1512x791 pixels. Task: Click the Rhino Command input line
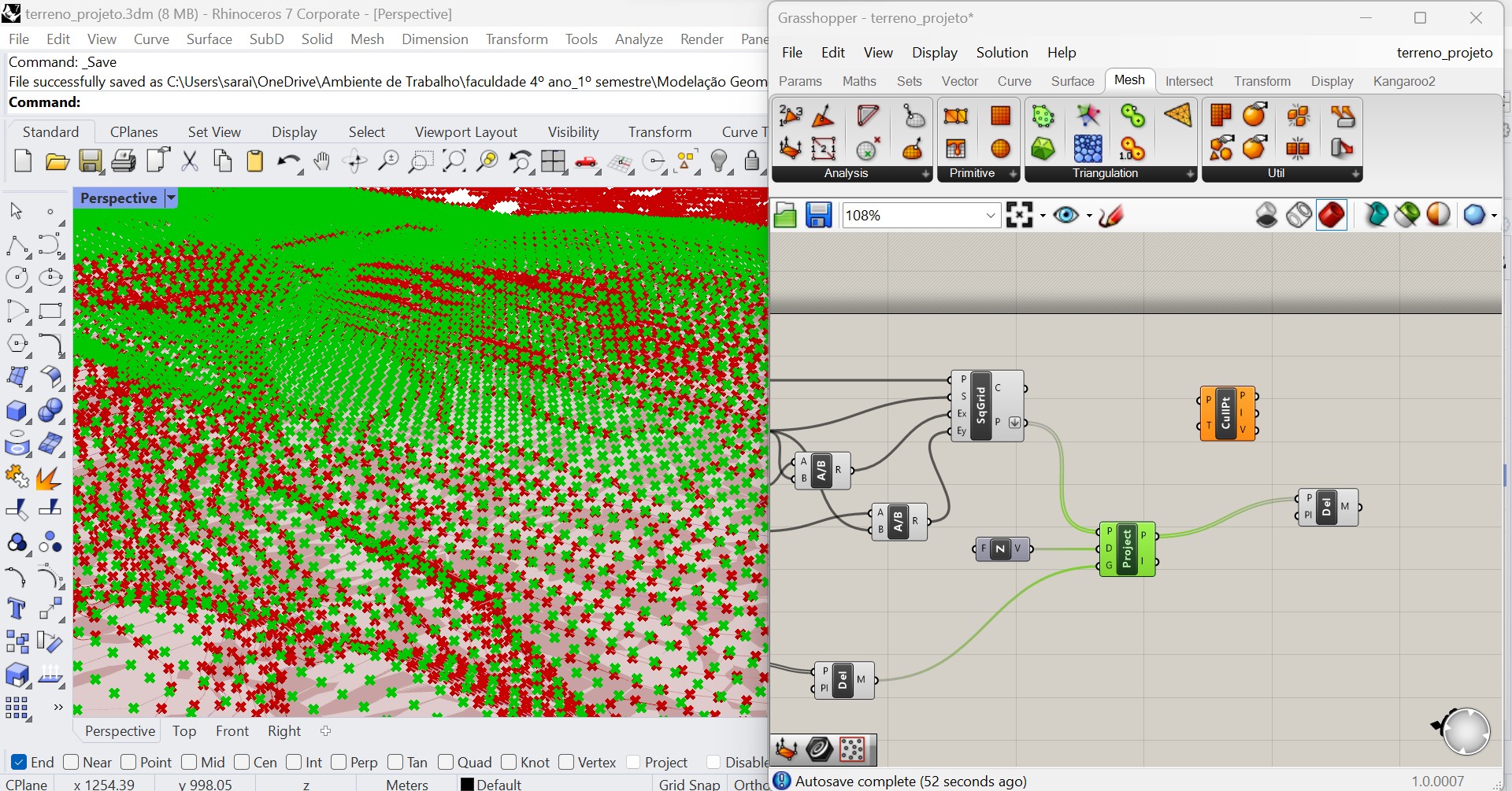(x=387, y=102)
